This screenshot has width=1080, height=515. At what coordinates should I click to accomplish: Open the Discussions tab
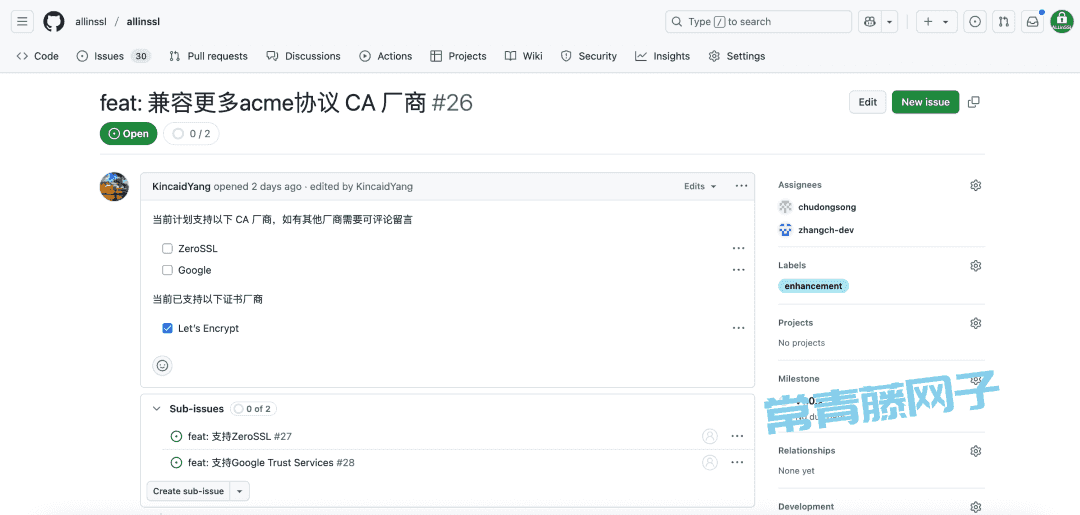pyautogui.click(x=303, y=56)
